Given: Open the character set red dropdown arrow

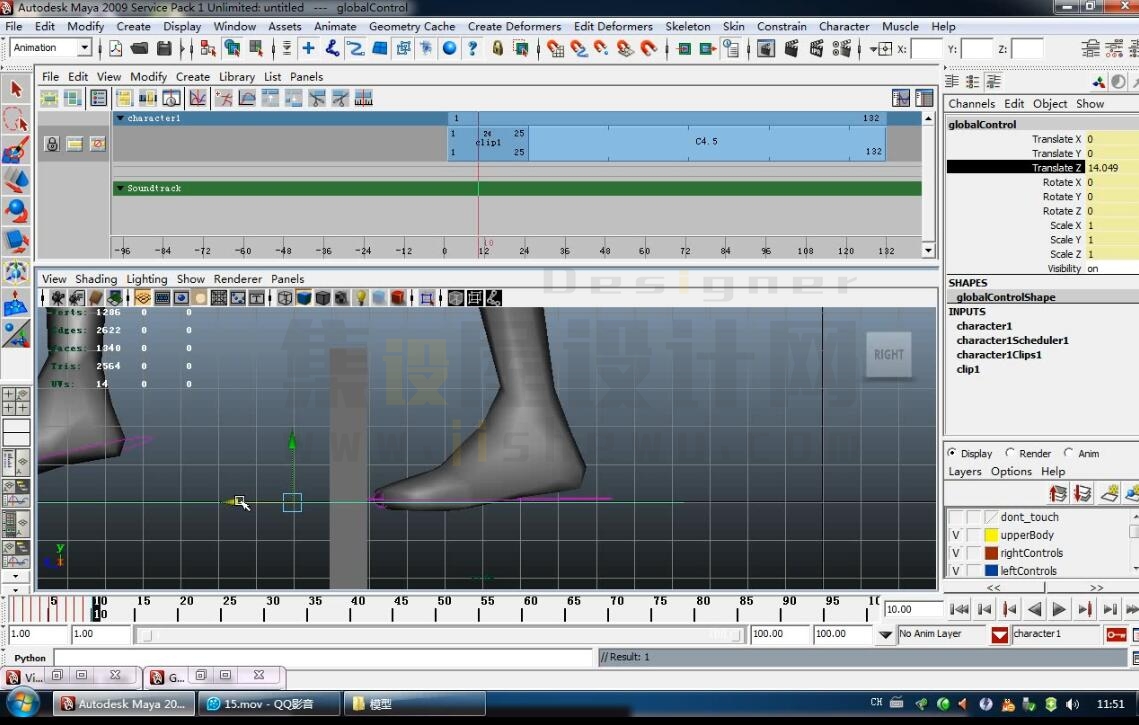Looking at the screenshot, I should pyautogui.click(x=1000, y=635).
